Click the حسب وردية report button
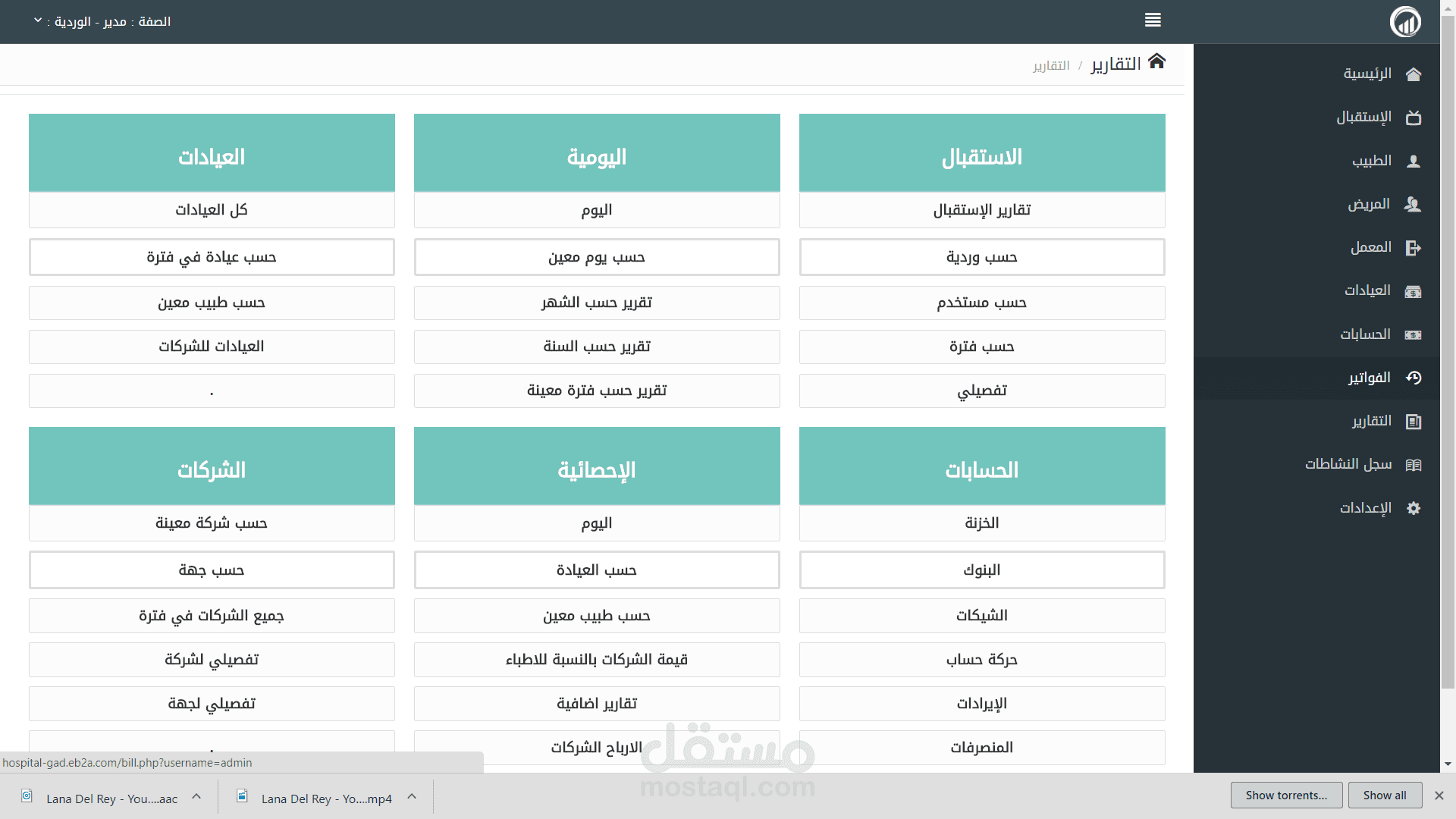The height and width of the screenshot is (819, 1456). [x=981, y=258]
